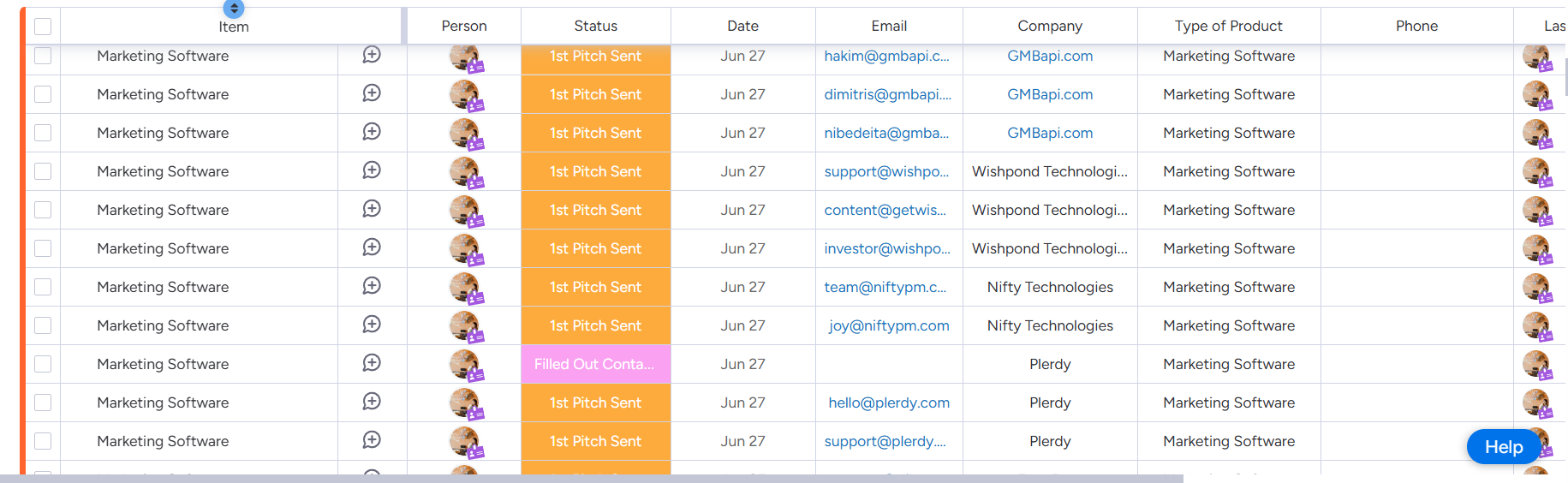This screenshot has width=1568, height=483.
Task: Open the update conversation icon in the dimitris@gmbapi row
Action: (372, 93)
